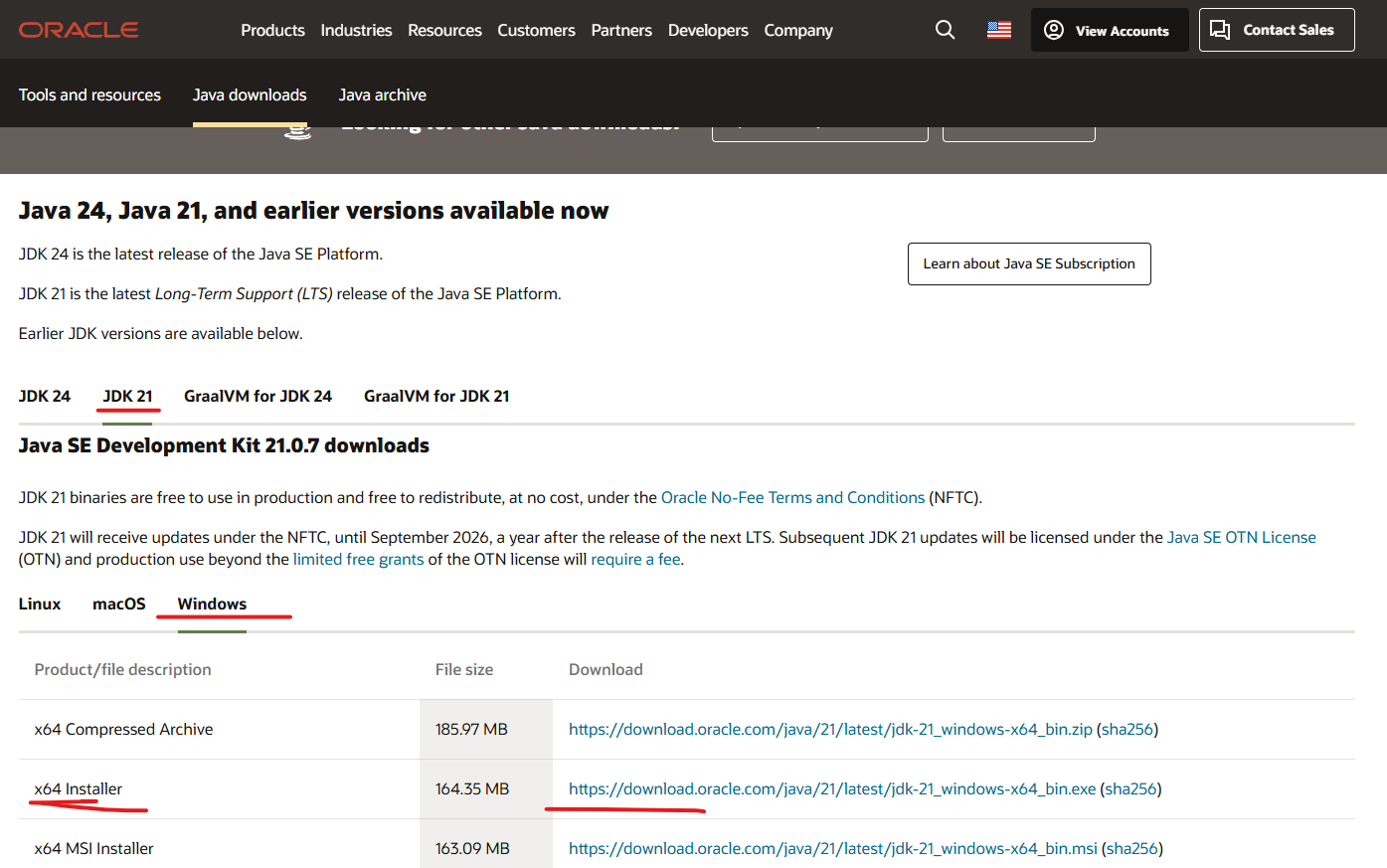The image size is (1387, 868).
Task: Select the Windows platform tab
Action: pos(211,604)
